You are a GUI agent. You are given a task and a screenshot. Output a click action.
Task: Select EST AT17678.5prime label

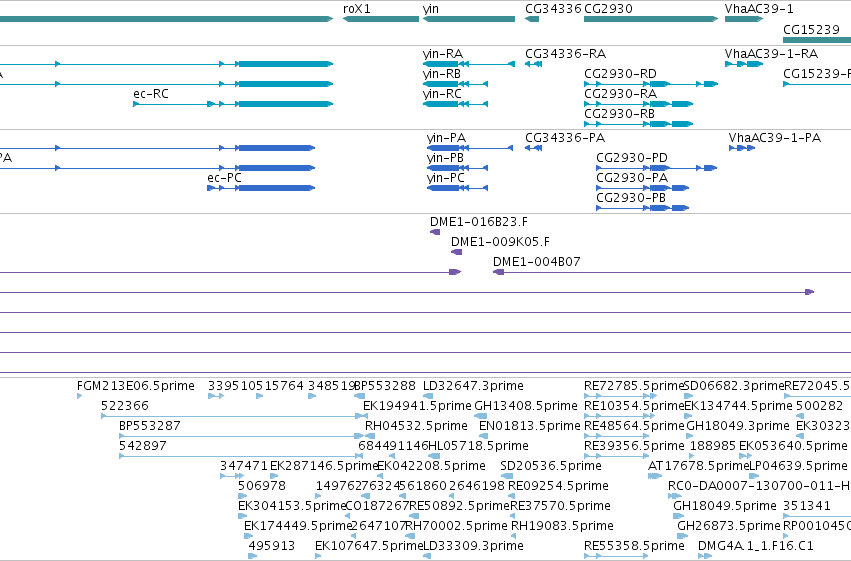(x=698, y=466)
